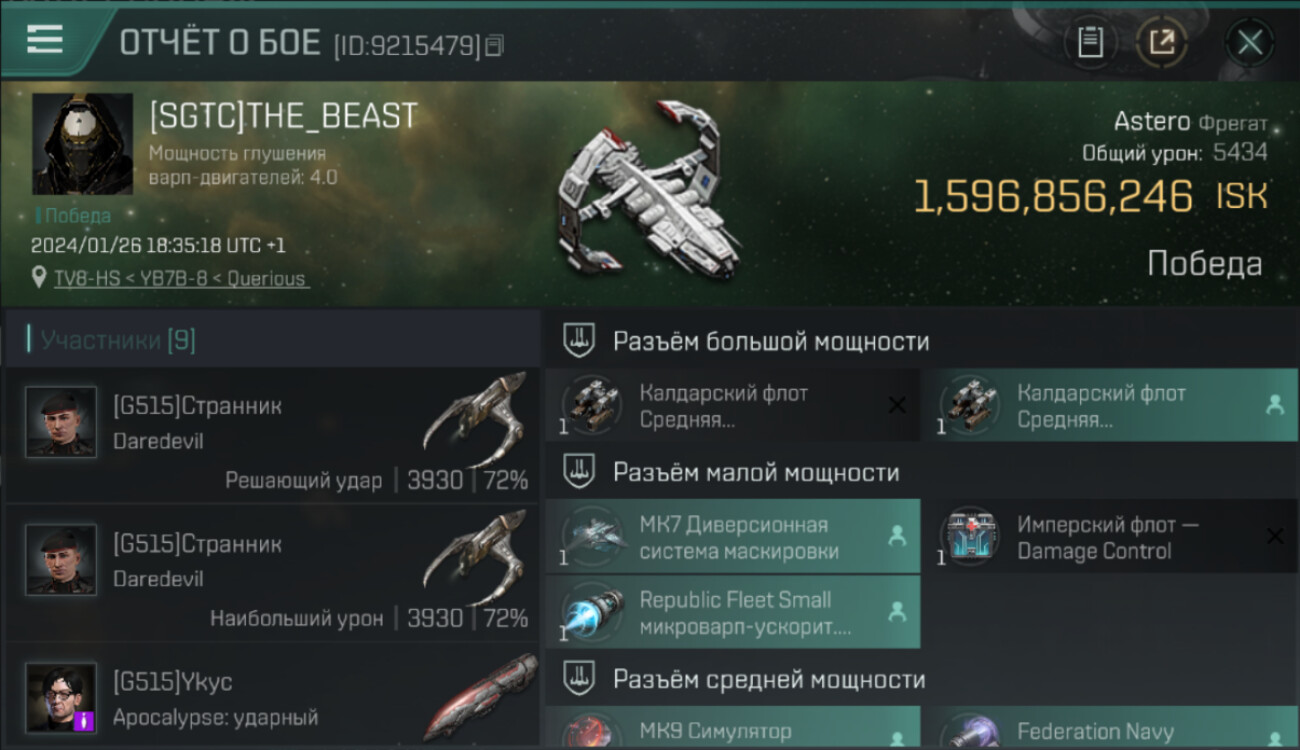Copy the battle report ID icon

495,45
